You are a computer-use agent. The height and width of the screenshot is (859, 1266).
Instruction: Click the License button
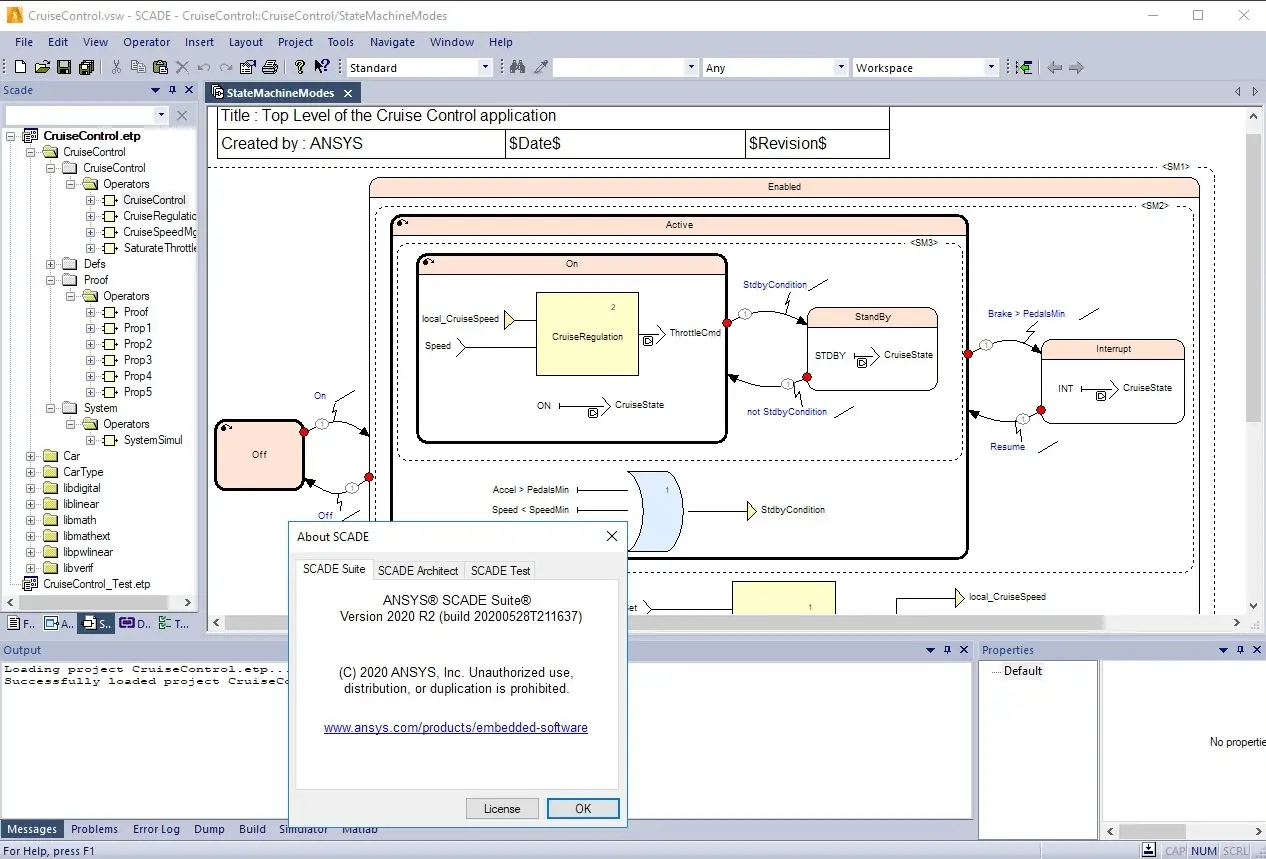(x=502, y=809)
